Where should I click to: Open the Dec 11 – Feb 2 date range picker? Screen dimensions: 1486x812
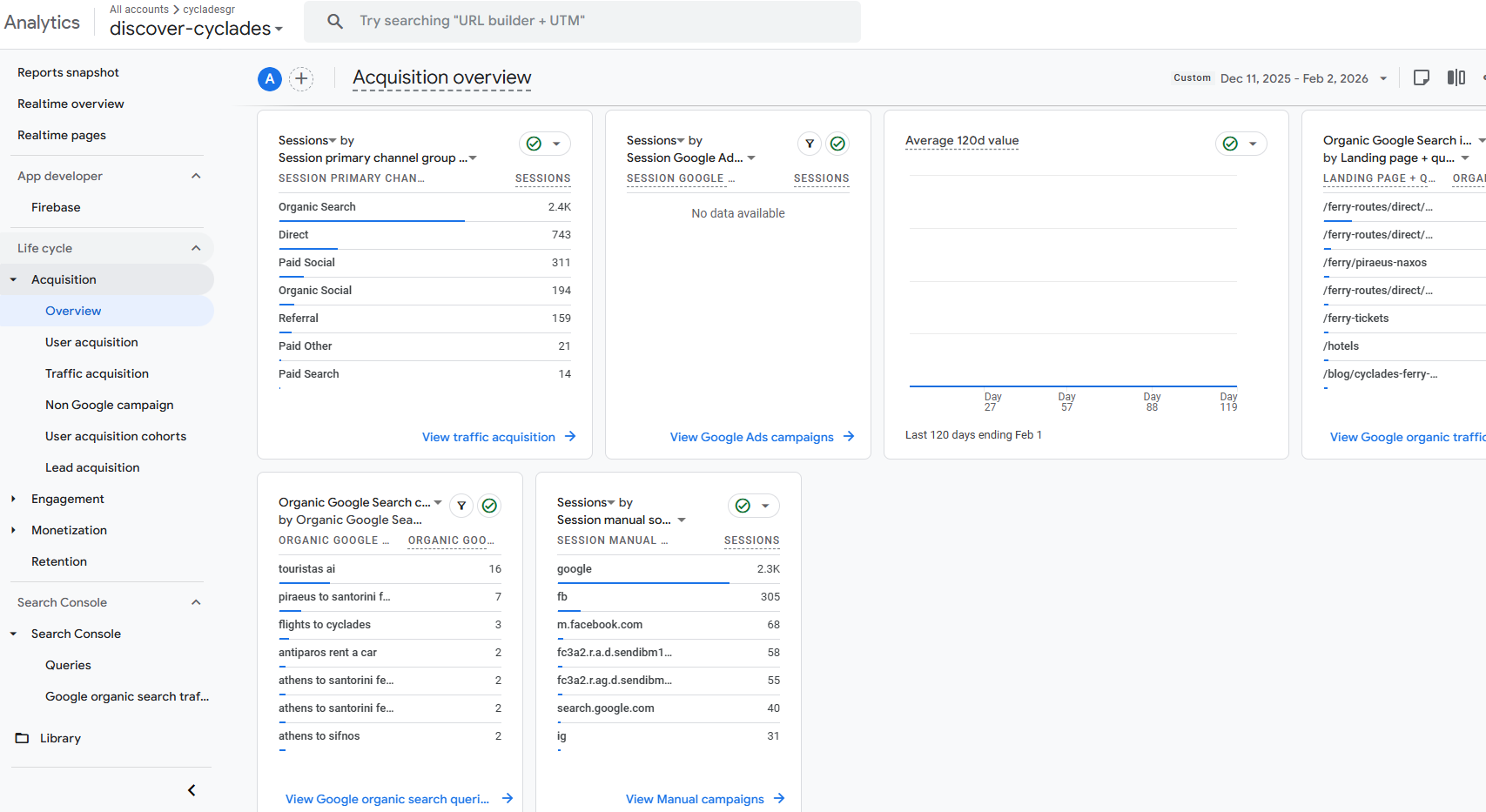[1297, 77]
